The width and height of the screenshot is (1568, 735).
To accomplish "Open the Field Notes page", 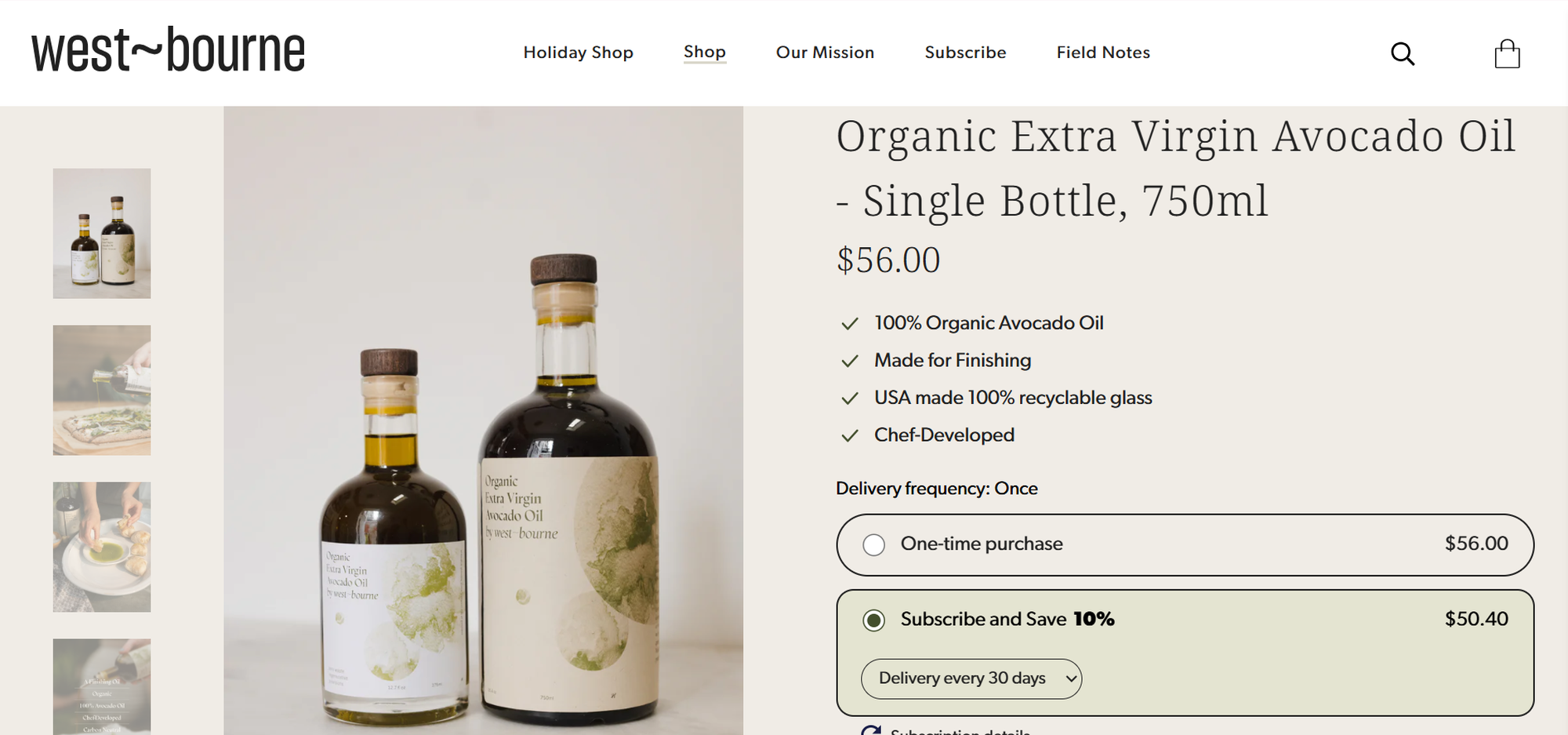I will tap(1102, 53).
